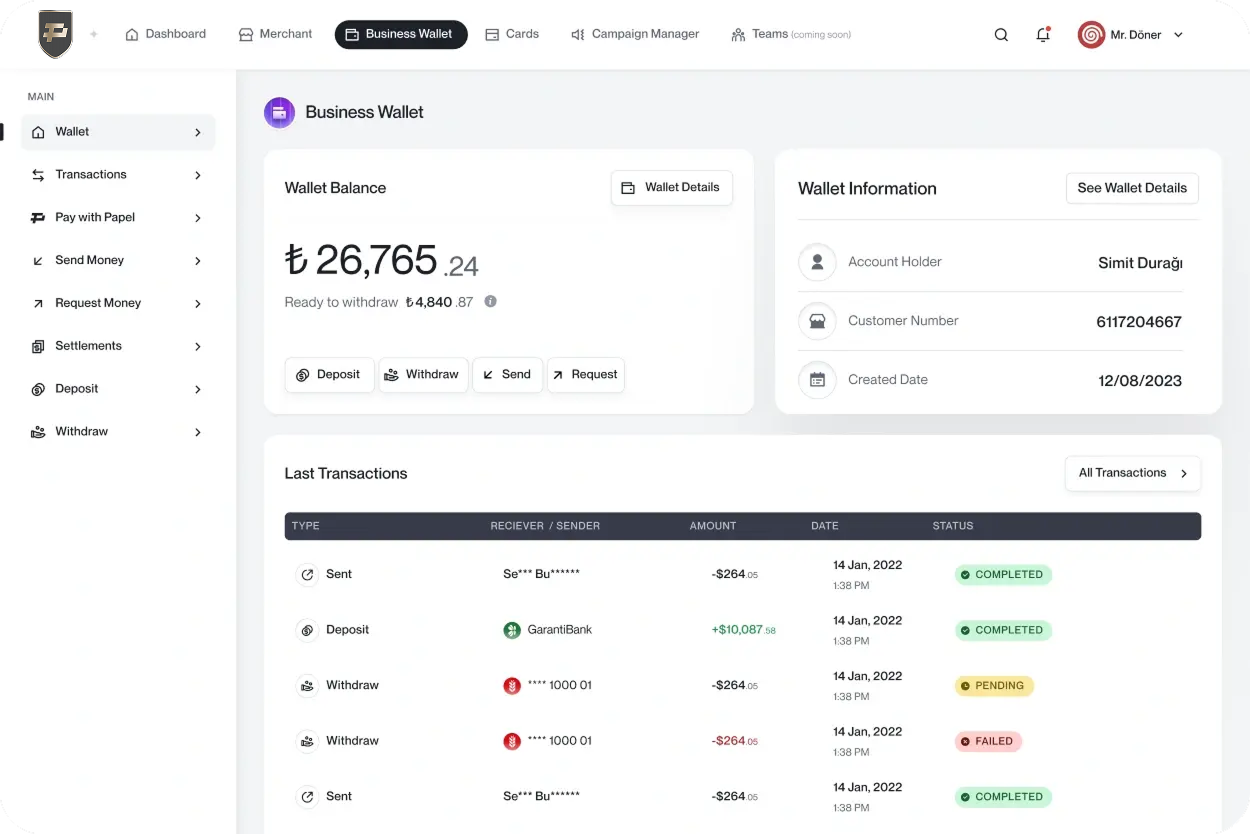
Task: Click the Created Date calendar icon
Action: click(817, 380)
